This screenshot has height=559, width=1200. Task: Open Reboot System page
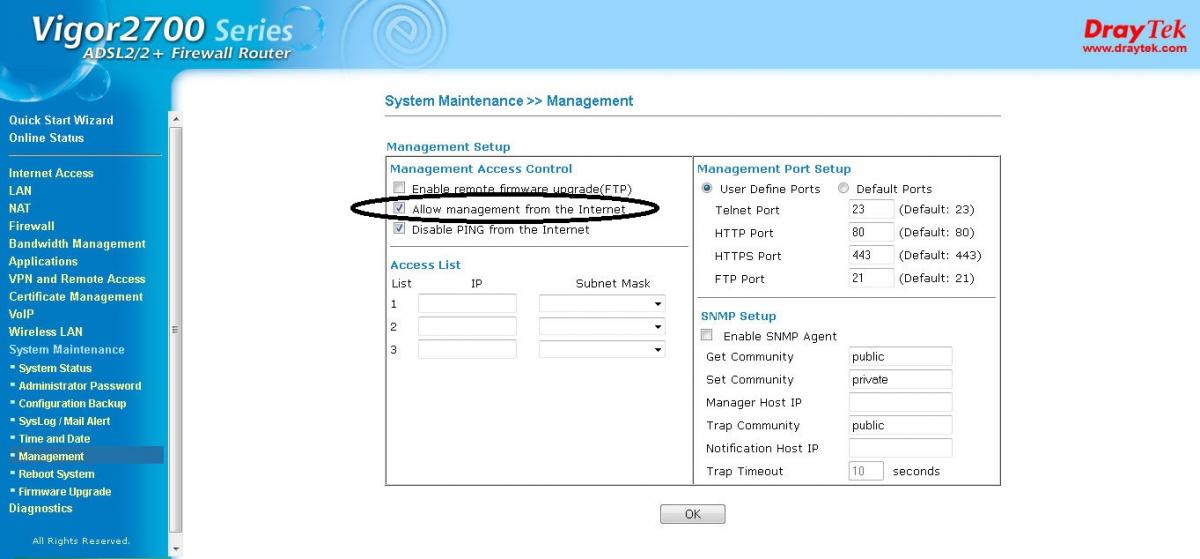pos(56,474)
